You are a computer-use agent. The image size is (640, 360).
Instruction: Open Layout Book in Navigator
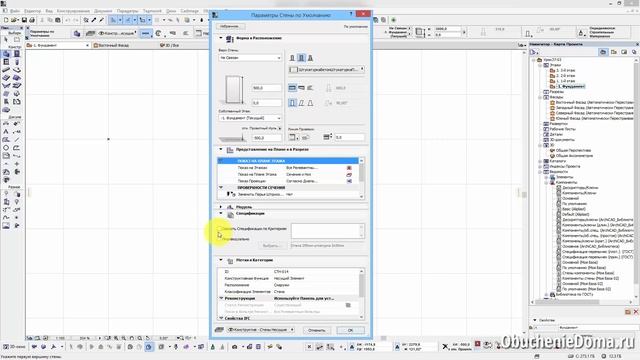click(624, 52)
